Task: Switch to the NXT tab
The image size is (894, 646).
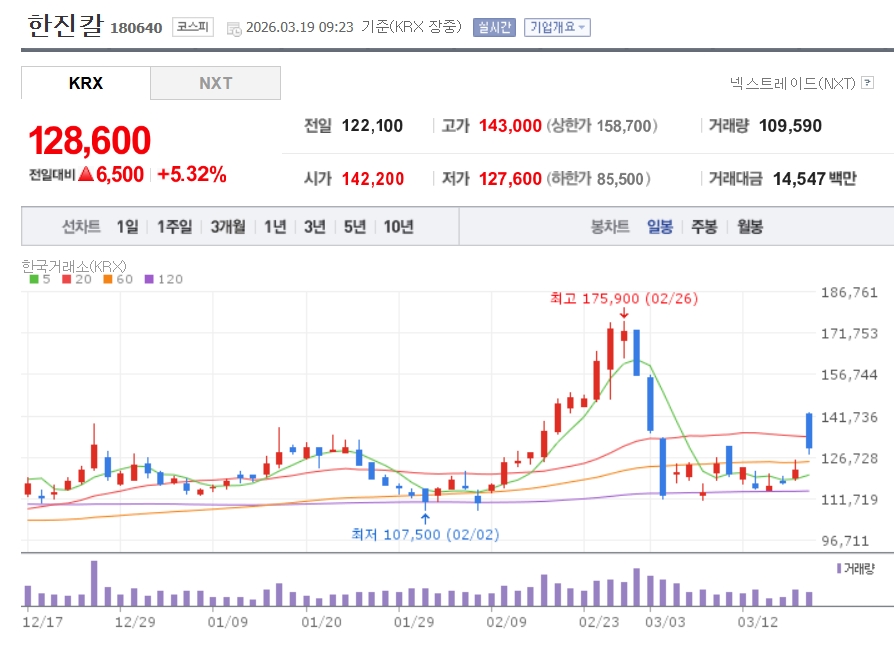Action: click(215, 83)
